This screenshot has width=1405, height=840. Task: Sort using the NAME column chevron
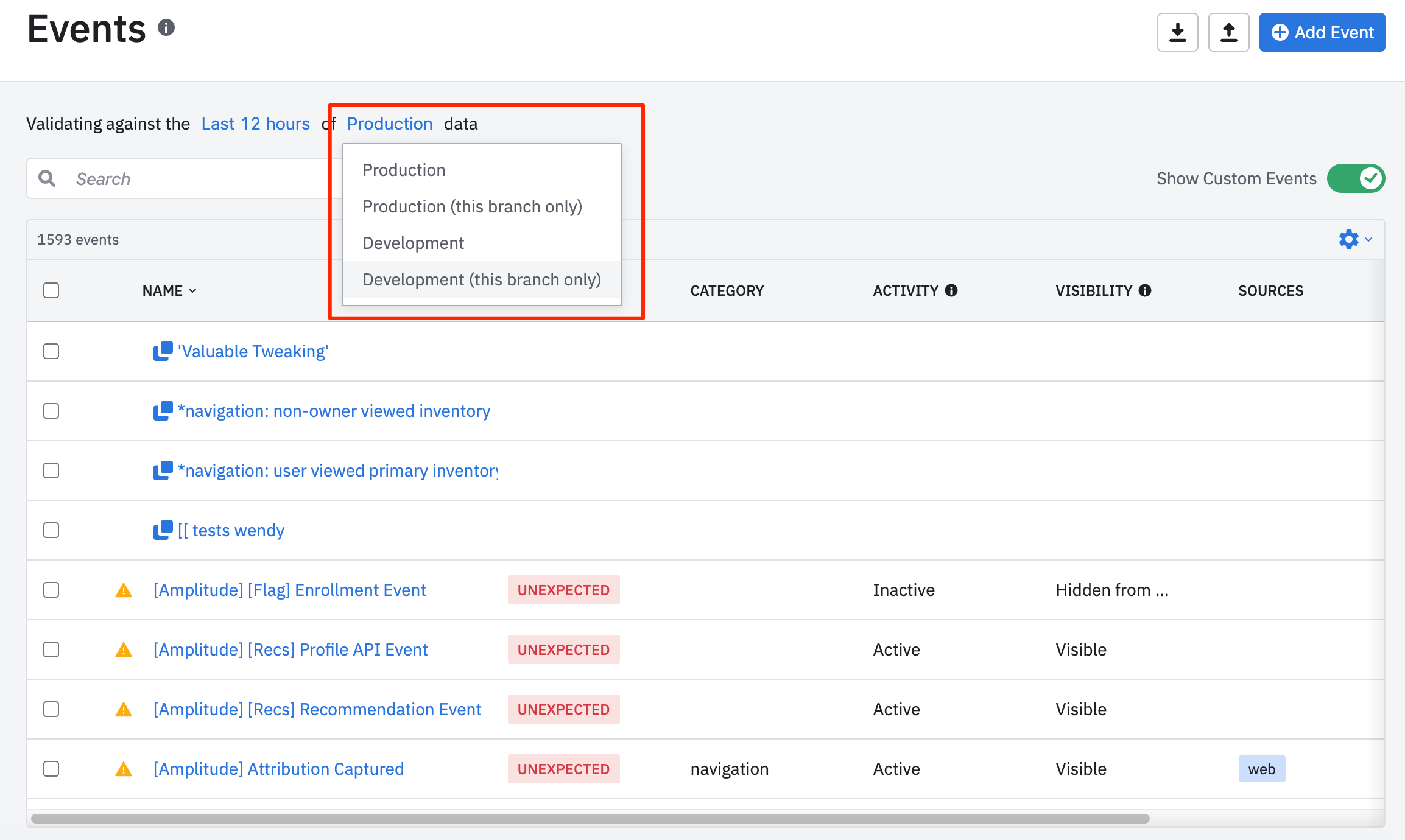click(x=192, y=291)
